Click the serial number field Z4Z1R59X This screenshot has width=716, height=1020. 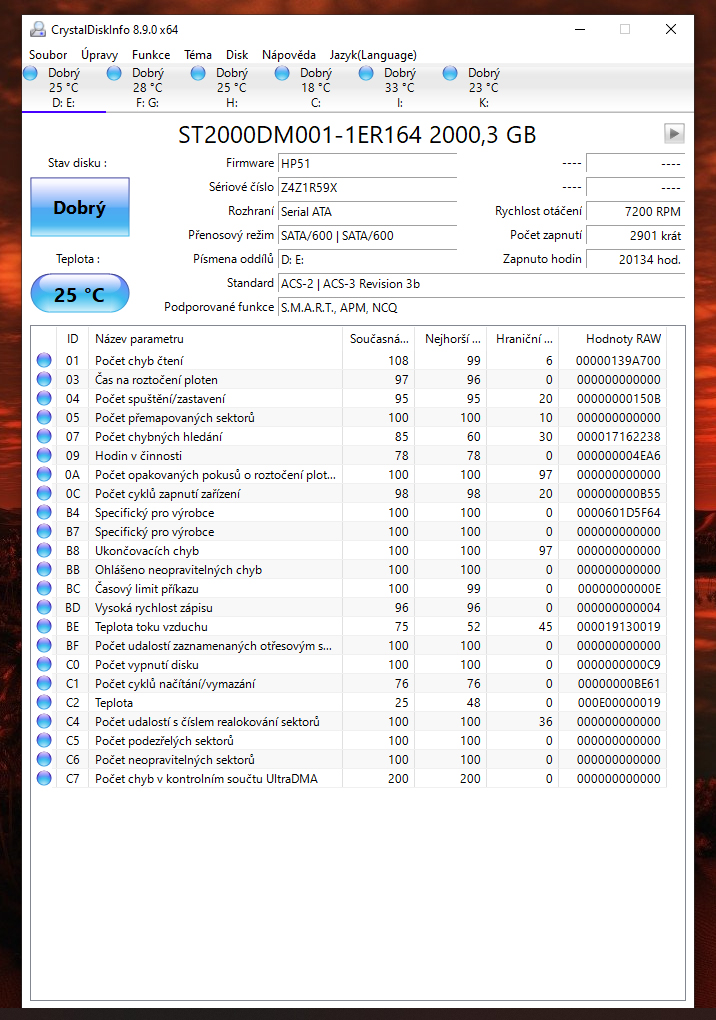(x=367, y=187)
